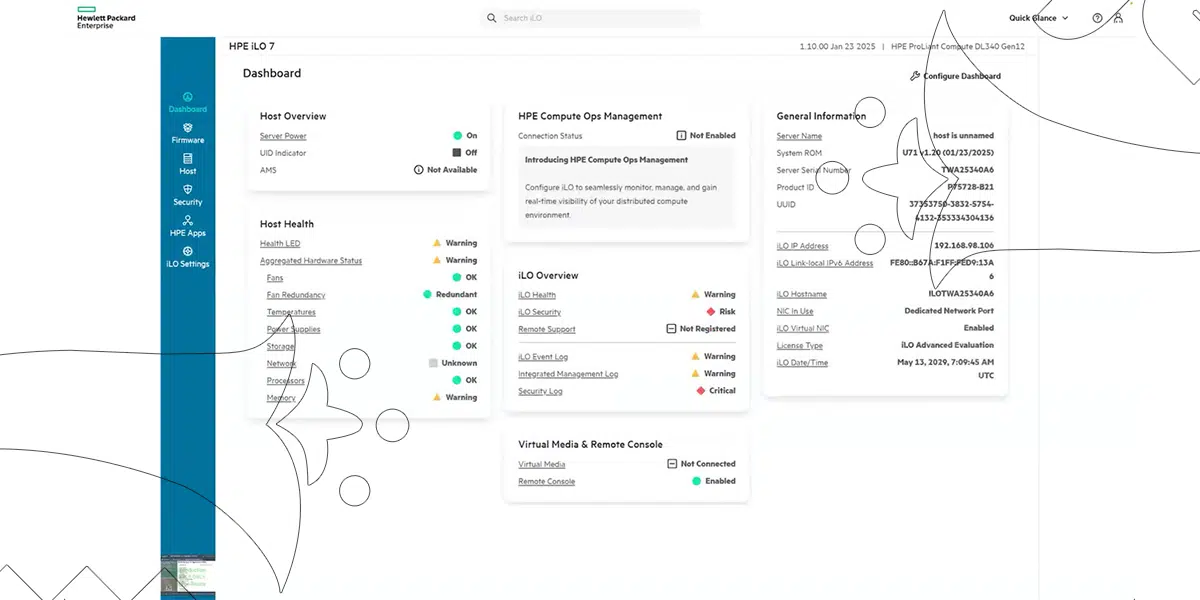Open iLO Settings gear in sidebar
1200x600 pixels.
[188, 252]
